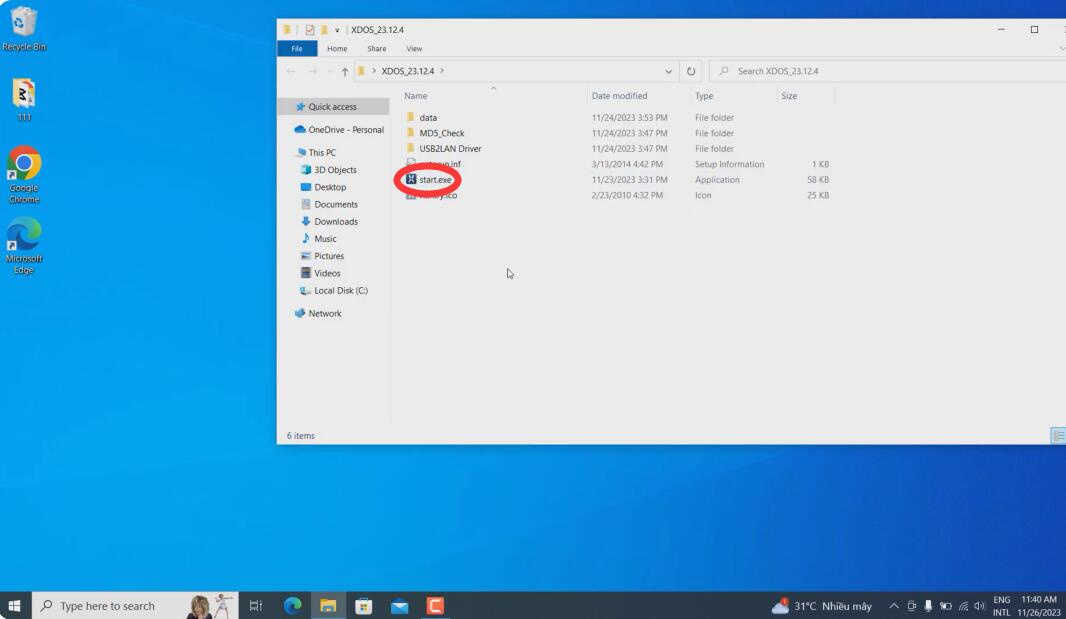The width and height of the screenshot is (1066, 619).
Task: Open the File tab in Explorer
Action: [x=297, y=48]
